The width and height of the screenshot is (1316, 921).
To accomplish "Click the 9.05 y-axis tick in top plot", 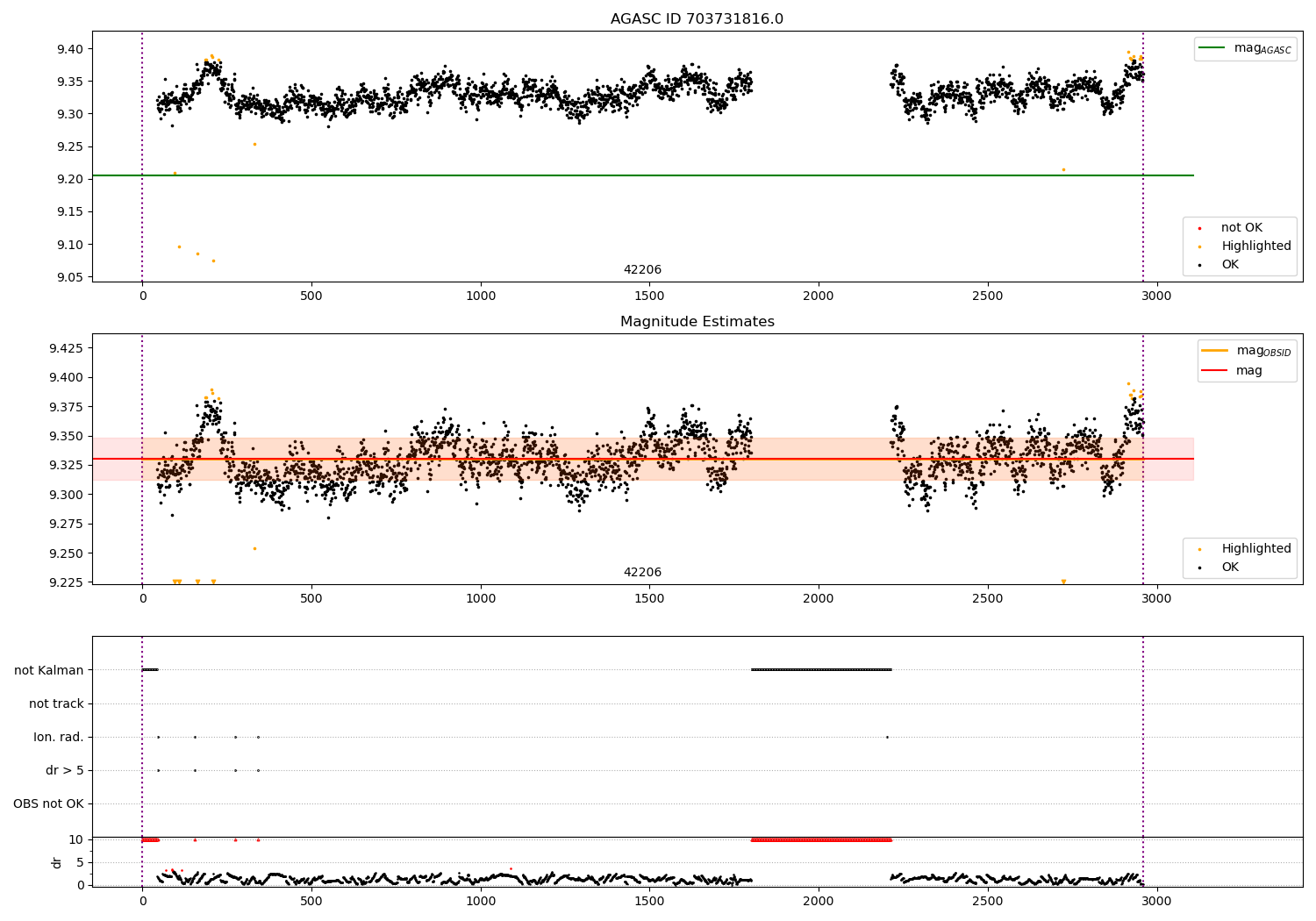I will tap(69, 277).
